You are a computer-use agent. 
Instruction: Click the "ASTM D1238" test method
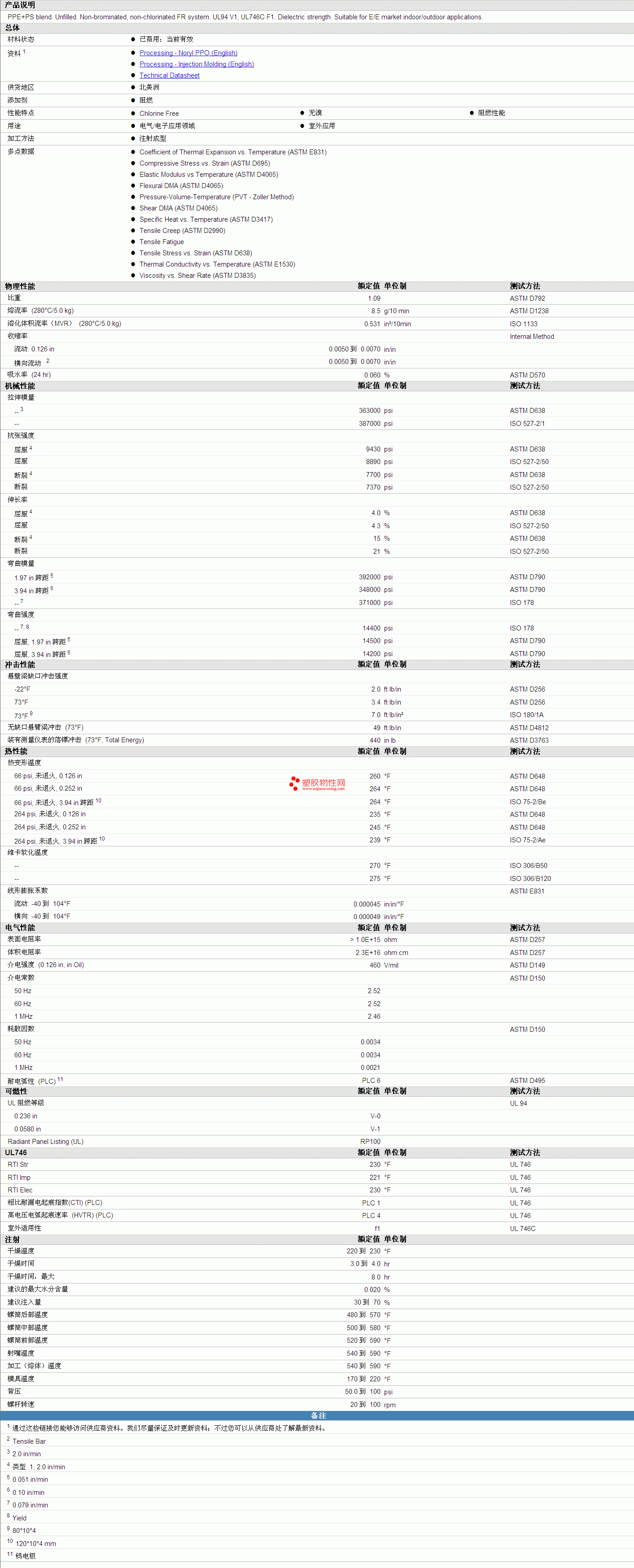tap(529, 311)
